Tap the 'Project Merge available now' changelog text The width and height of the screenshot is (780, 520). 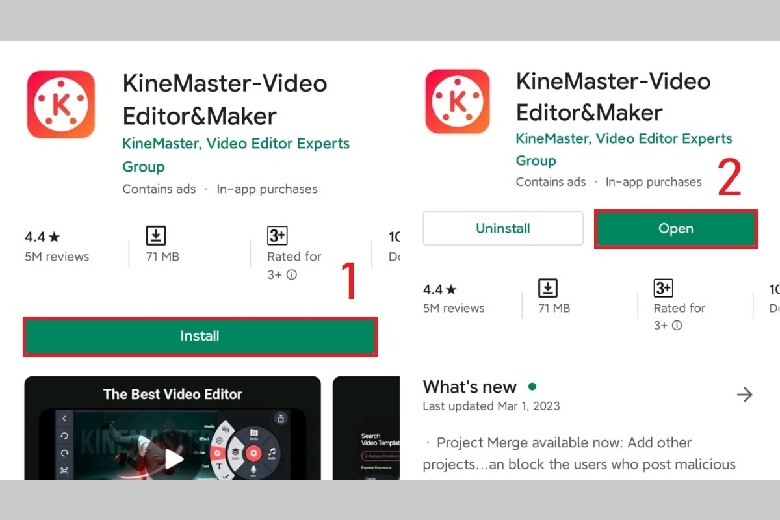(x=579, y=453)
